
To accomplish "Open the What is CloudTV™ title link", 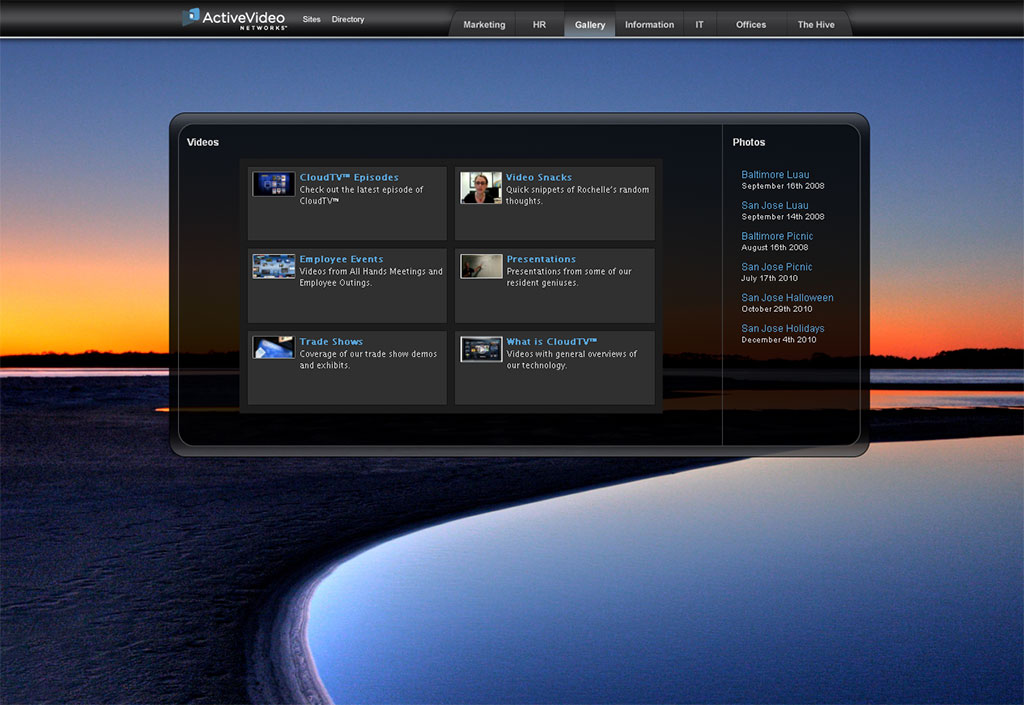I will point(551,341).
